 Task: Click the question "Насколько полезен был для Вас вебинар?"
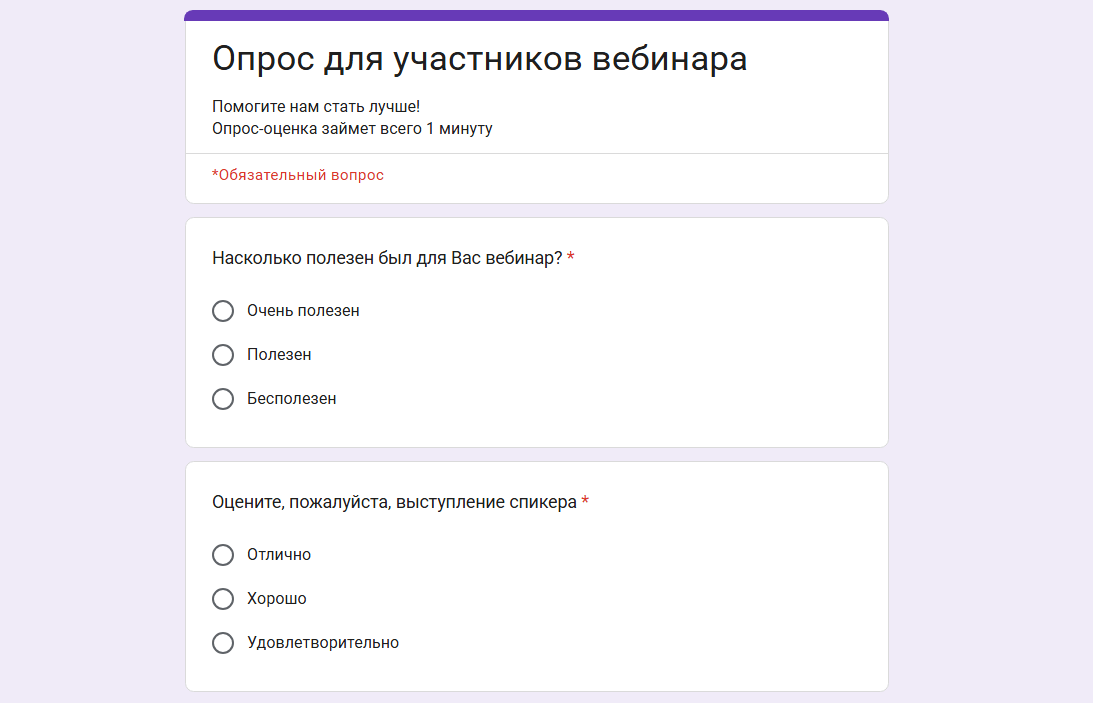387,258
